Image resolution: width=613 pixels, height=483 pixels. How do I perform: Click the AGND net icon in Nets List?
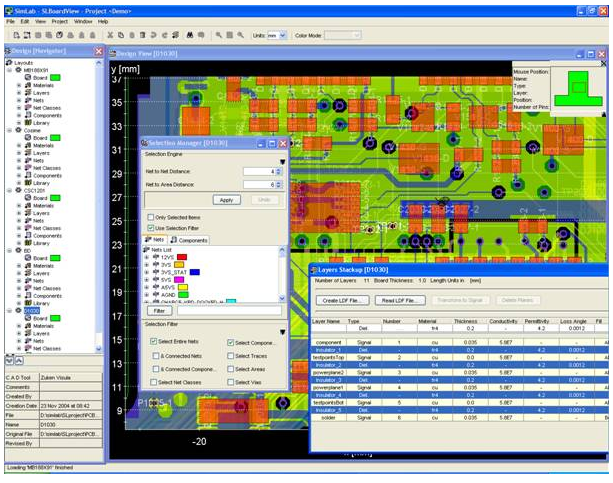(156, 294)
